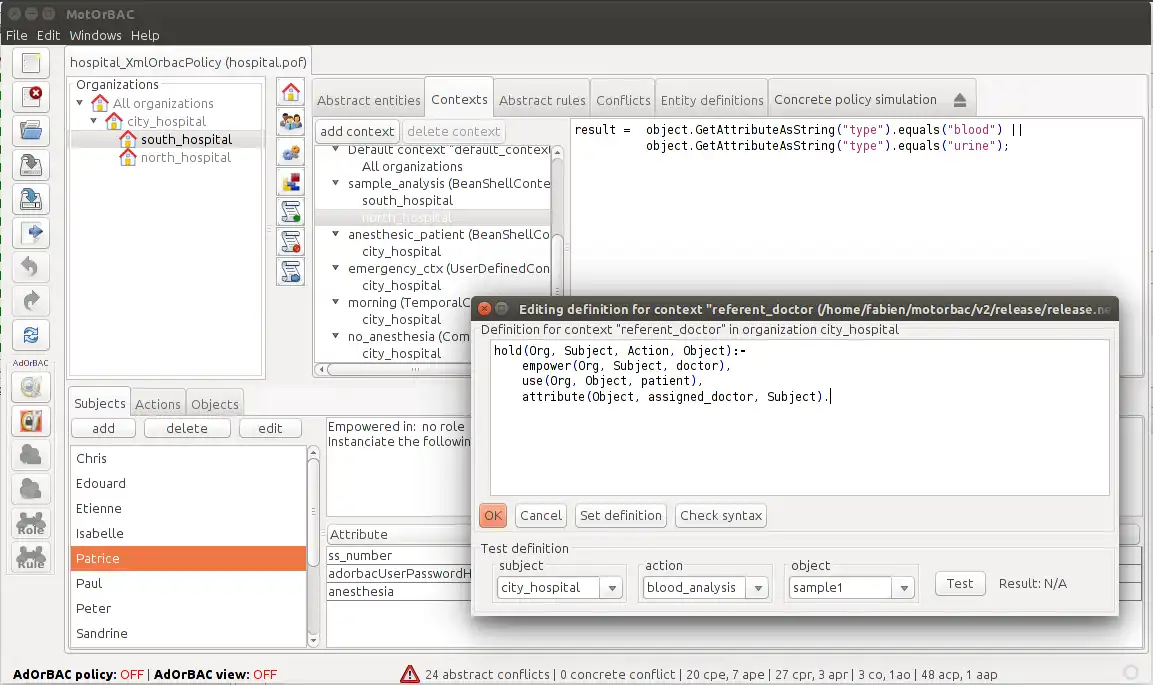The height and width of the screenshot is (685, 1153).
Task: Select north_hospital in the organizations tree
Action: [185, 157]
